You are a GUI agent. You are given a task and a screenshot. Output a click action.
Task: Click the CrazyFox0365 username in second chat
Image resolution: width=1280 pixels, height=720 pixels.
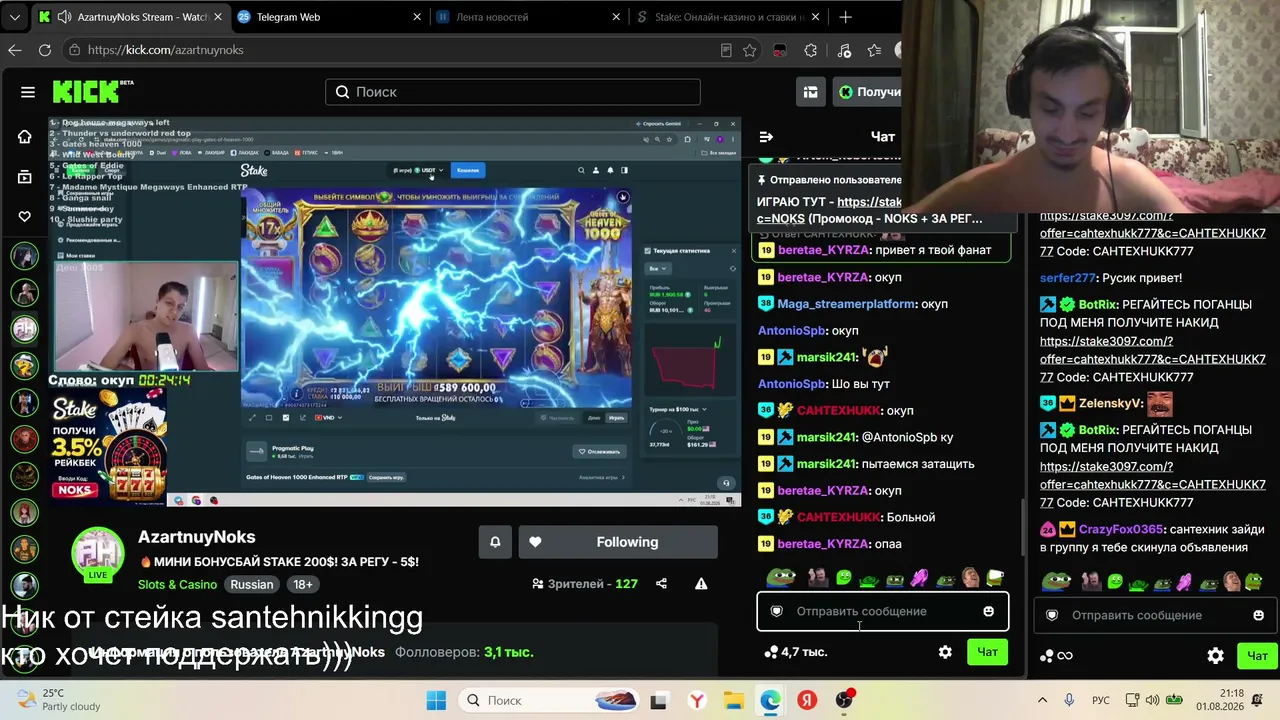point(1121,529)
